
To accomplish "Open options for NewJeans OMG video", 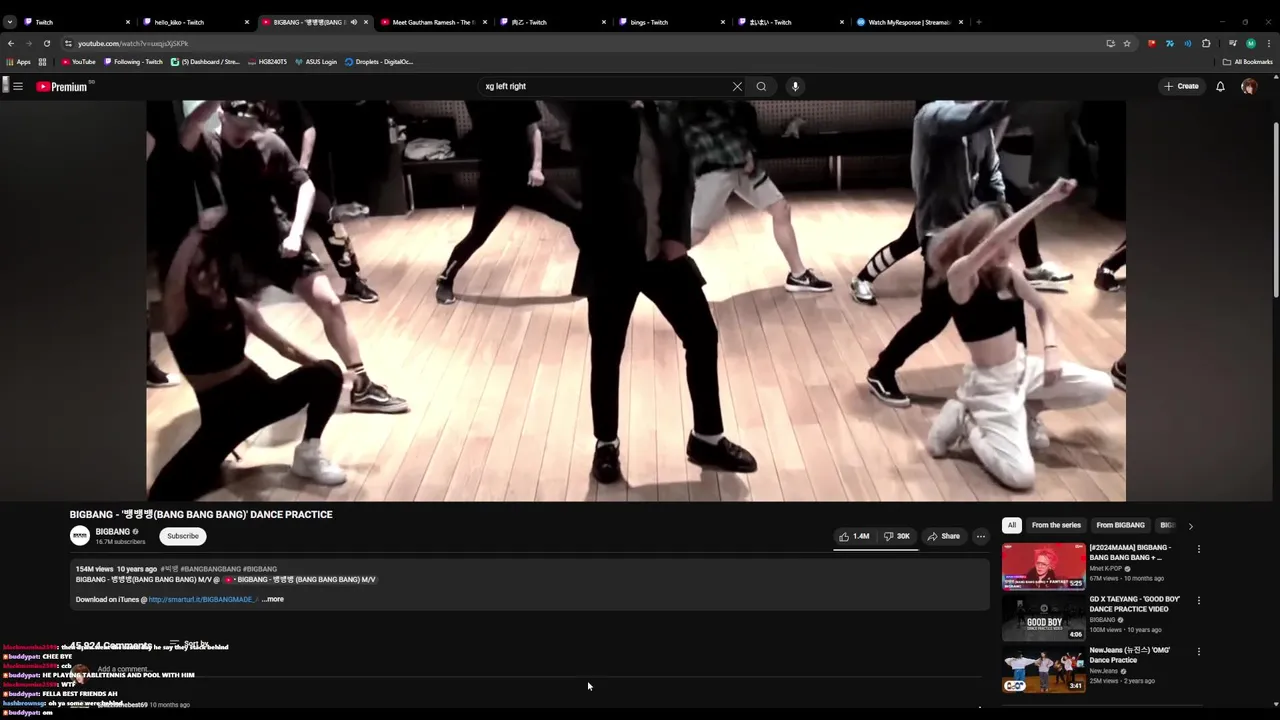I will pyautogui.click(x=1198, y=651).
